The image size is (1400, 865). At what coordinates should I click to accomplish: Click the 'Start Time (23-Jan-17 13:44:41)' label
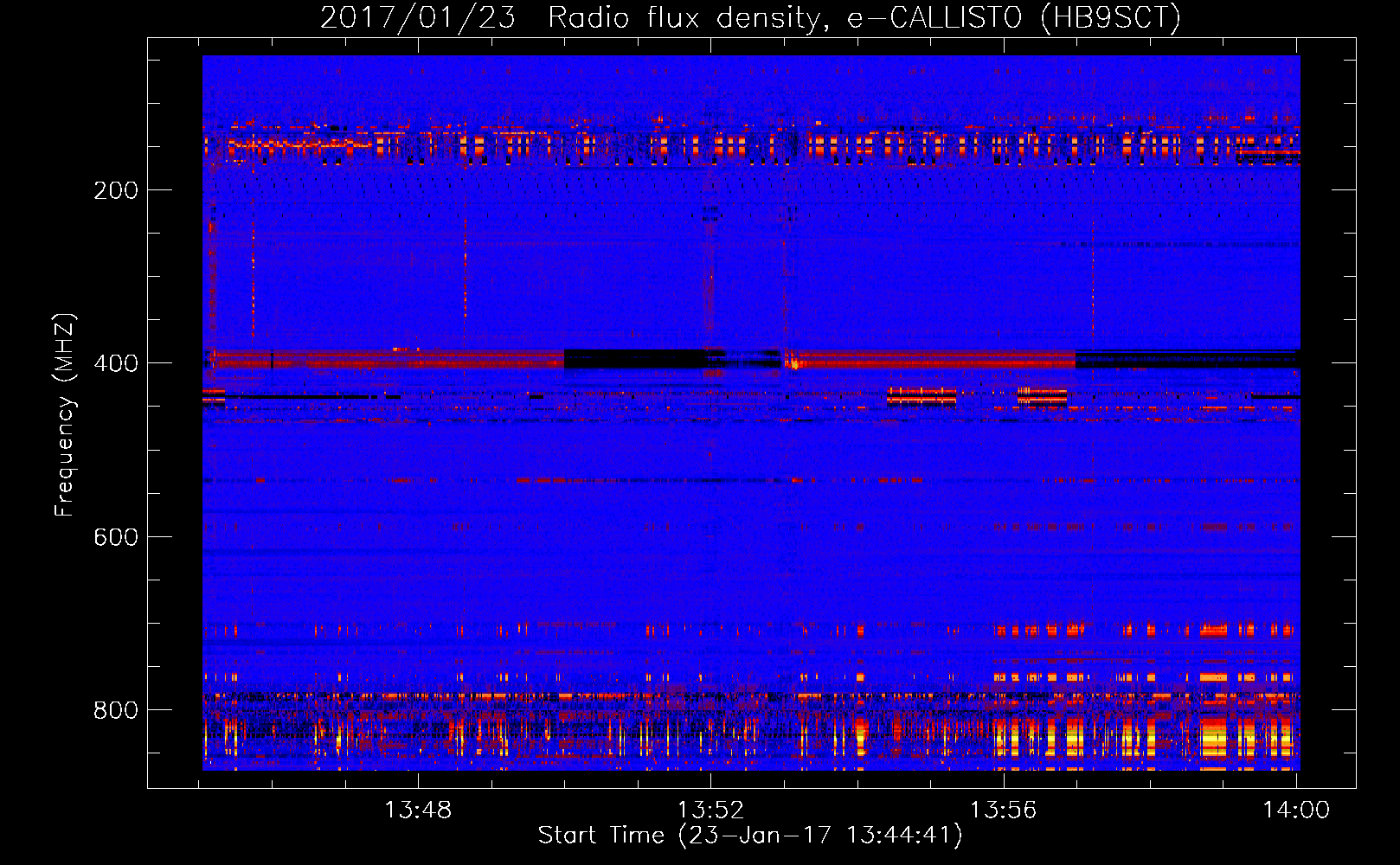tap(750, 836)
